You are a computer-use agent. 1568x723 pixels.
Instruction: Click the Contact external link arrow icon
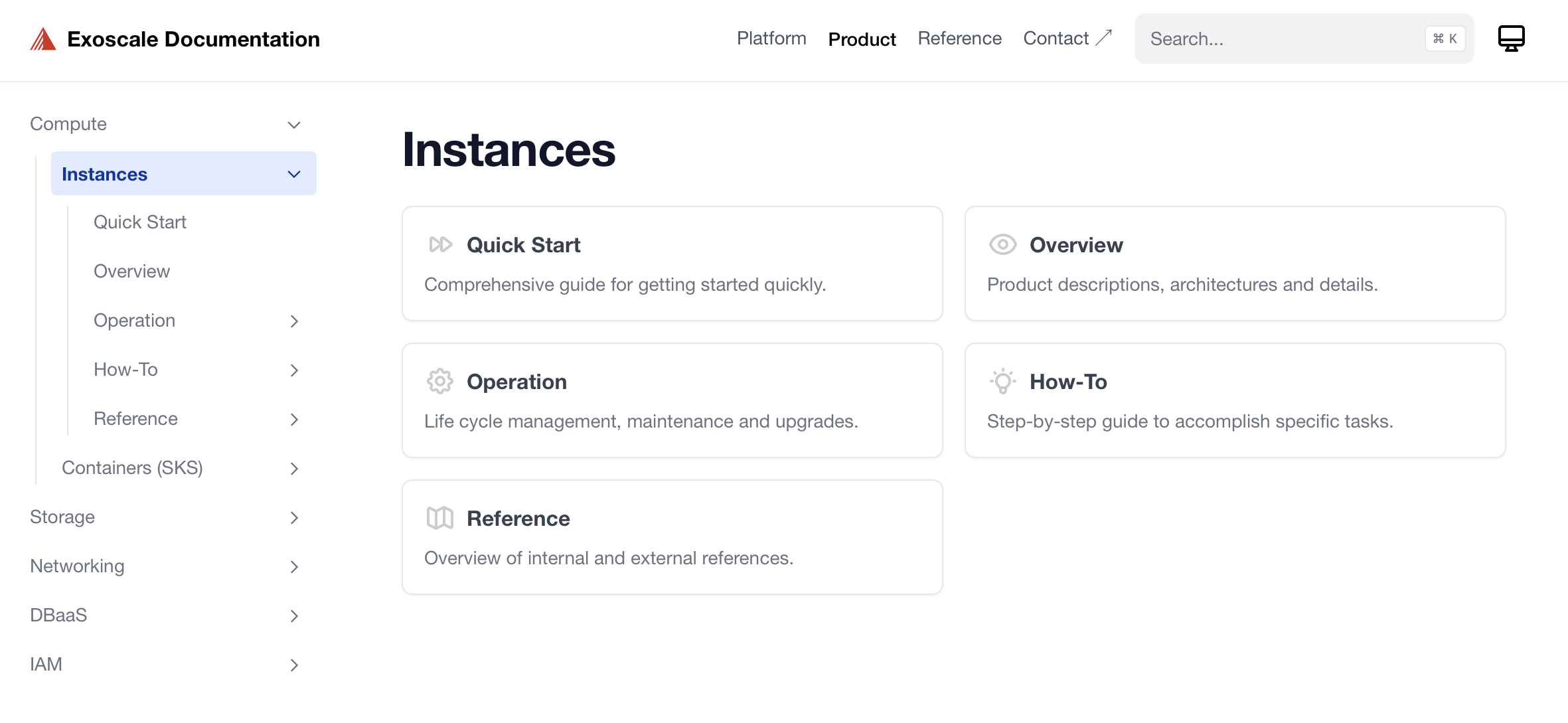tap(1103, 38)
